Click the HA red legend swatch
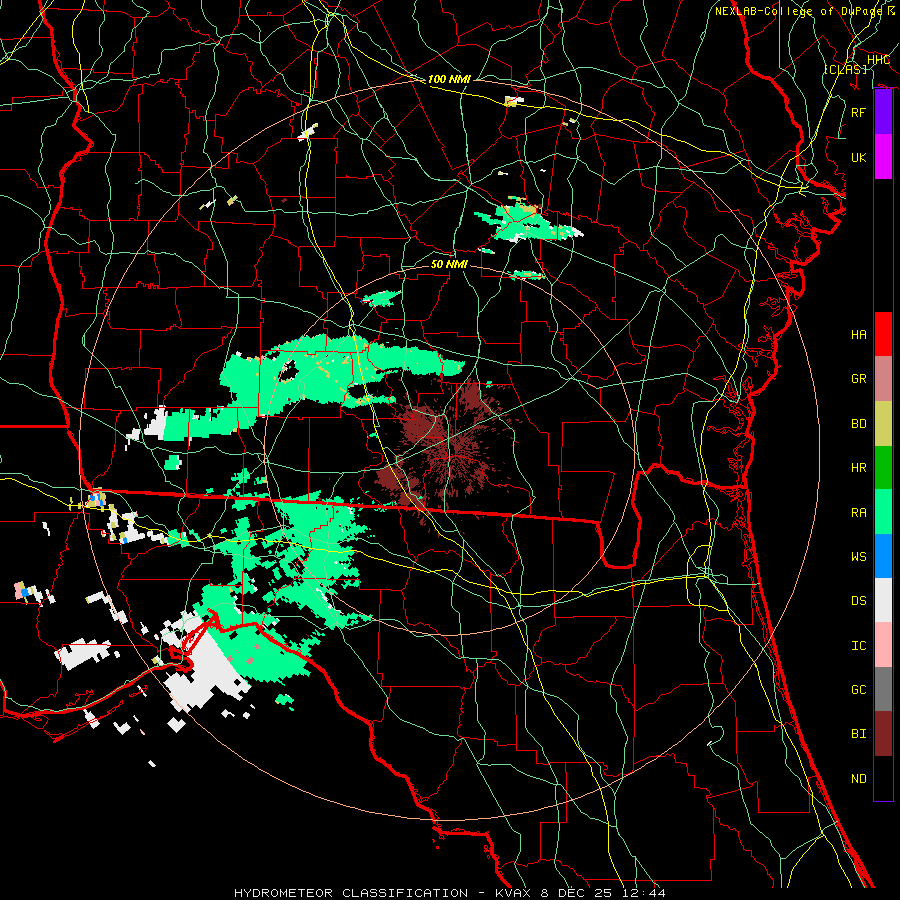Viewport: 900px width, 900px height. pos(883,334)
